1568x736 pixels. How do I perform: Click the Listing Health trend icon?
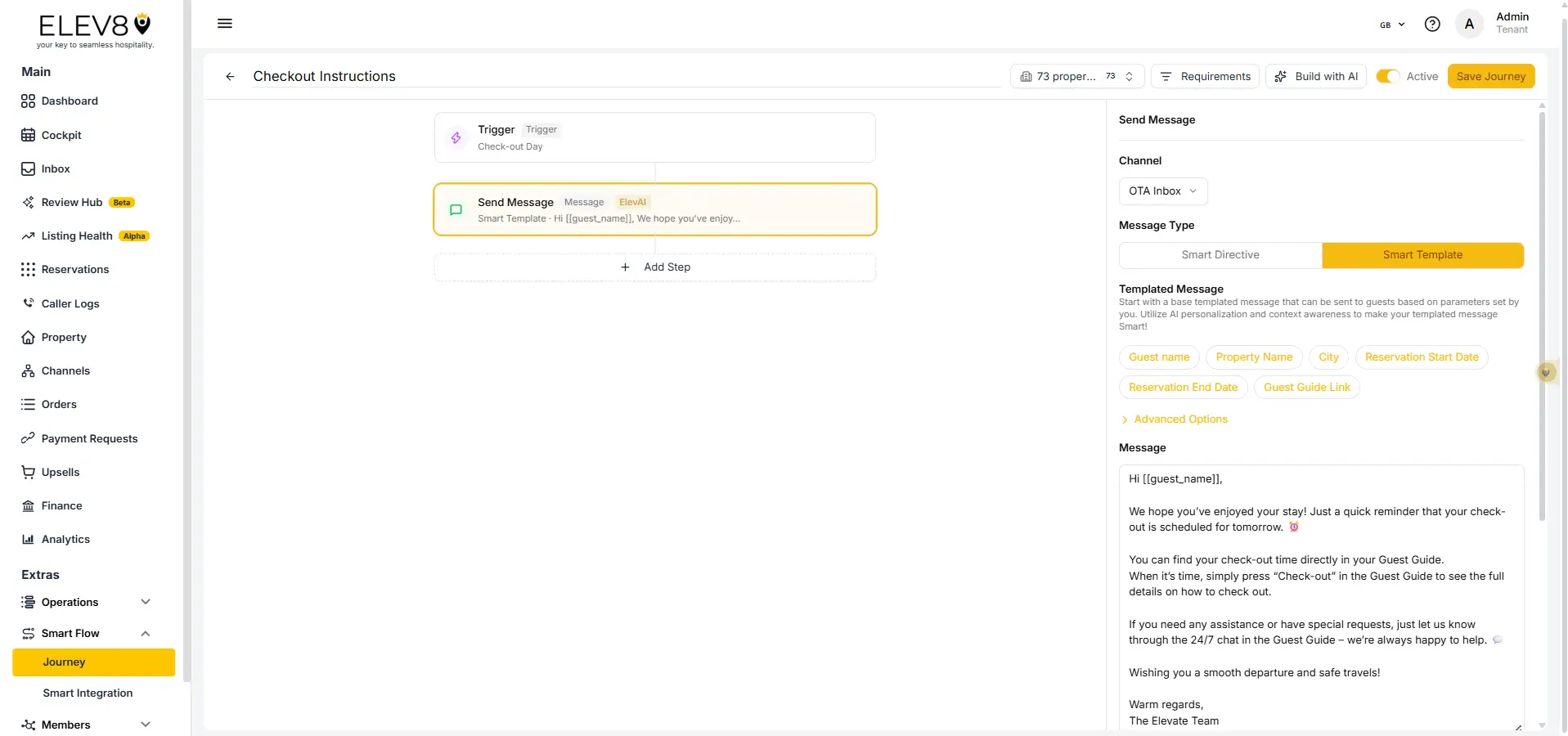(28, 236)
